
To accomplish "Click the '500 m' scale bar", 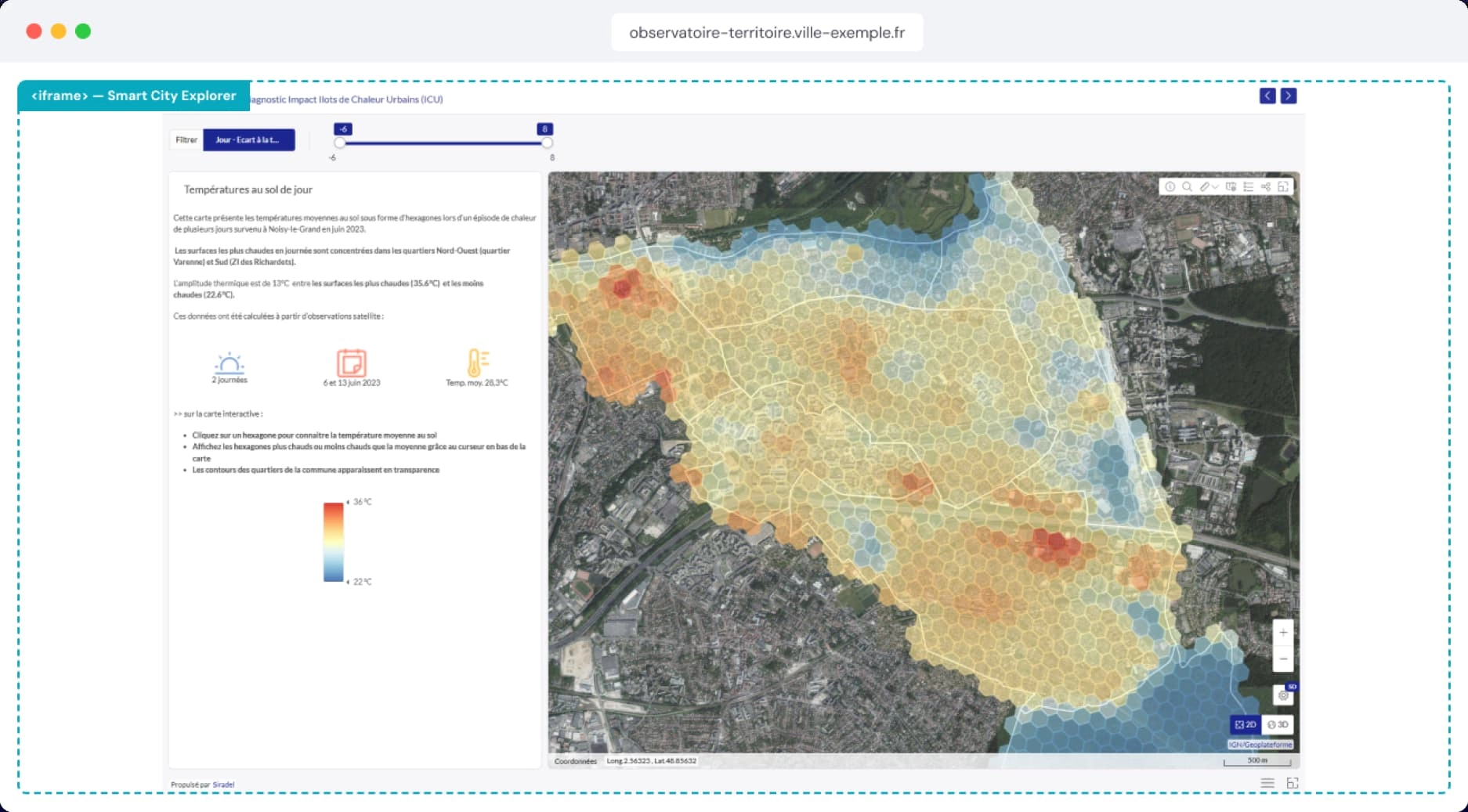I will point(1257,761).
